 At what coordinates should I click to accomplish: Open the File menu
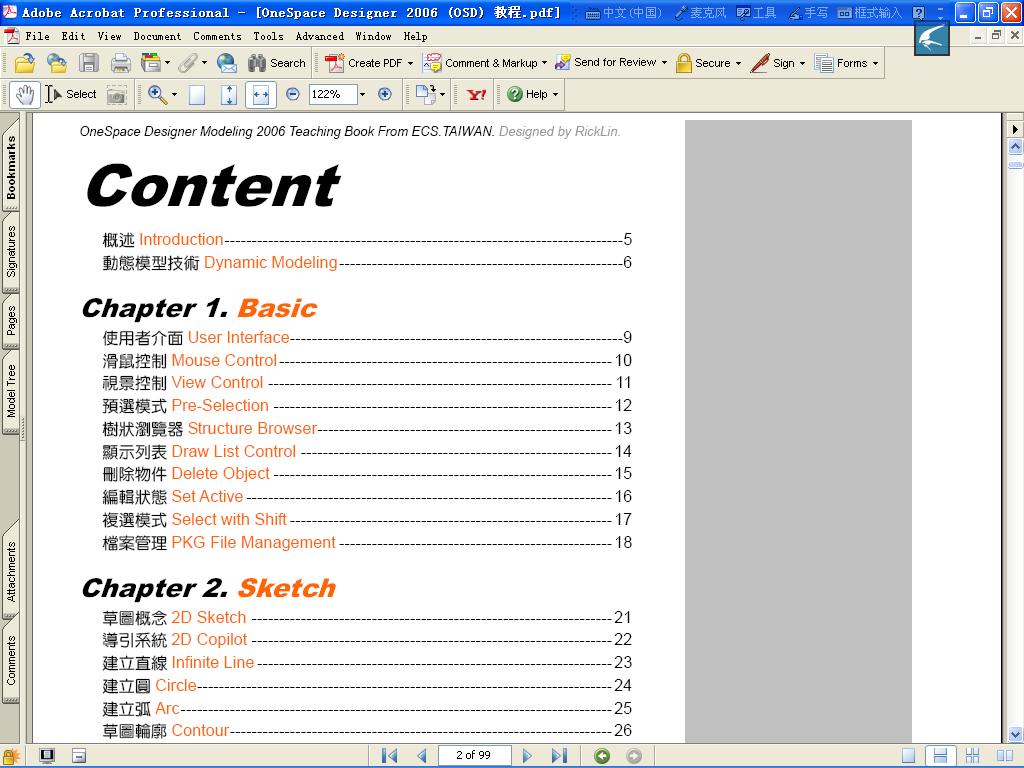pos(38,37)
